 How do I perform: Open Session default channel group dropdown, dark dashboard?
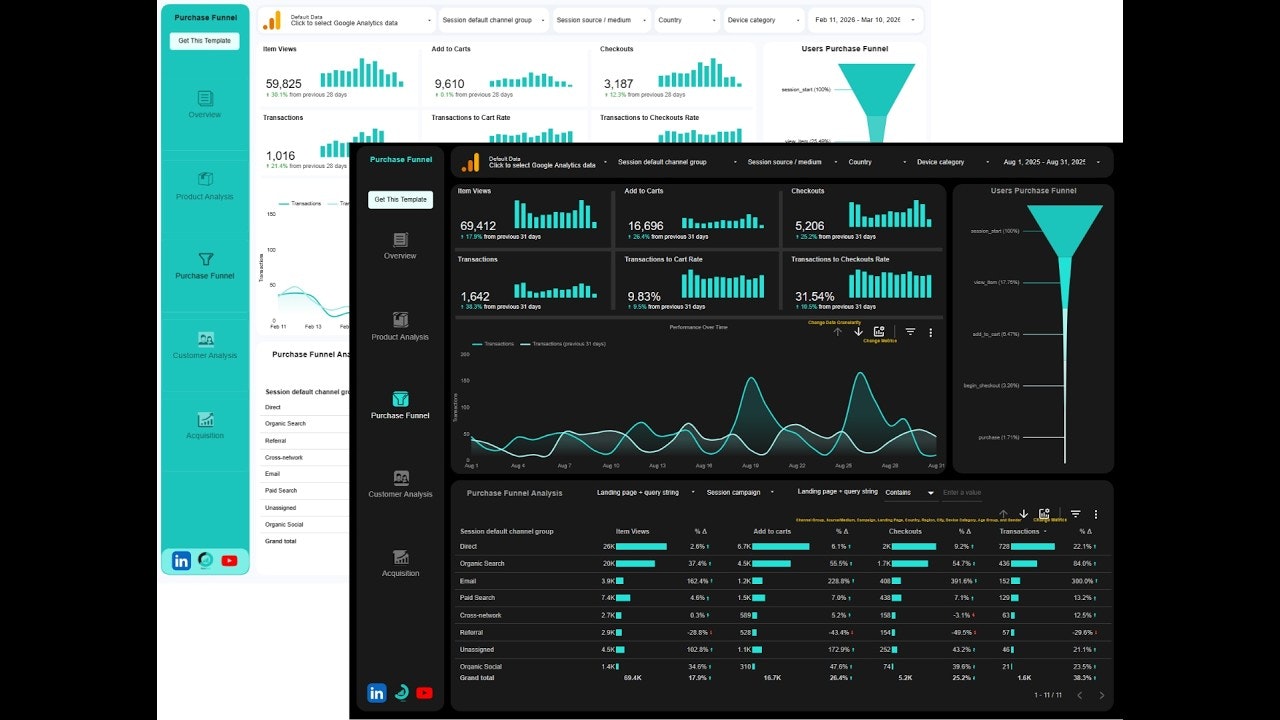point(675,162)
